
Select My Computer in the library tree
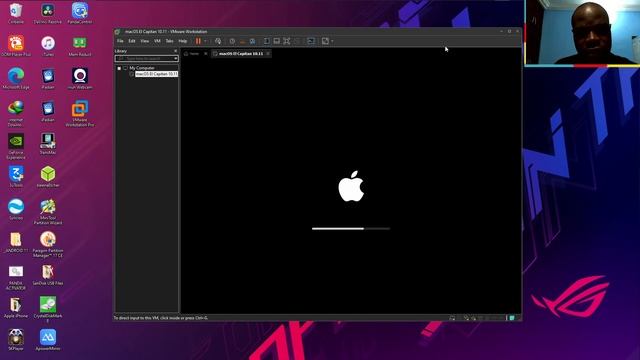click(142, 68)
